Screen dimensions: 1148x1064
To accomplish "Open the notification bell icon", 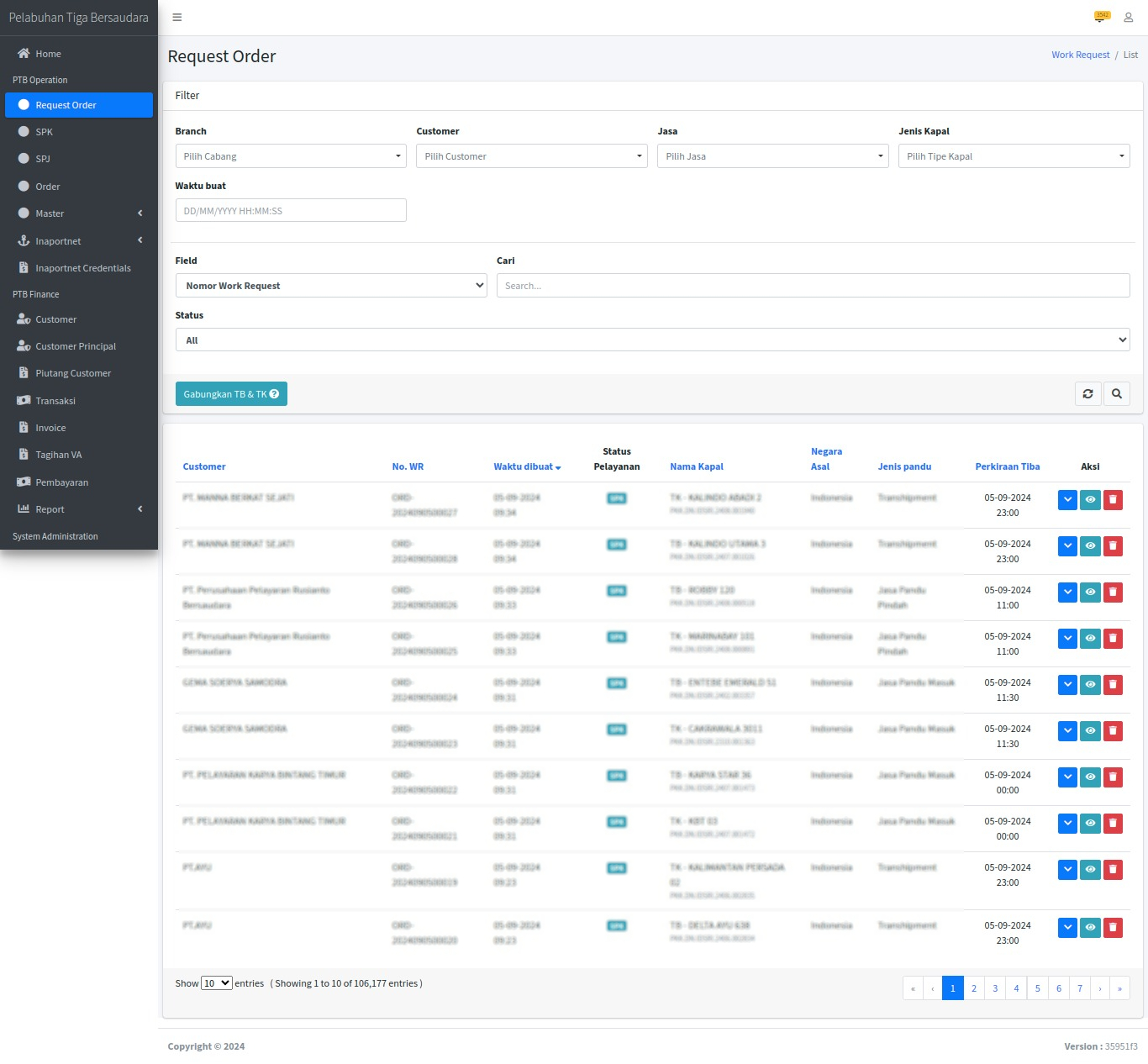I will [x=1101, y=18].
